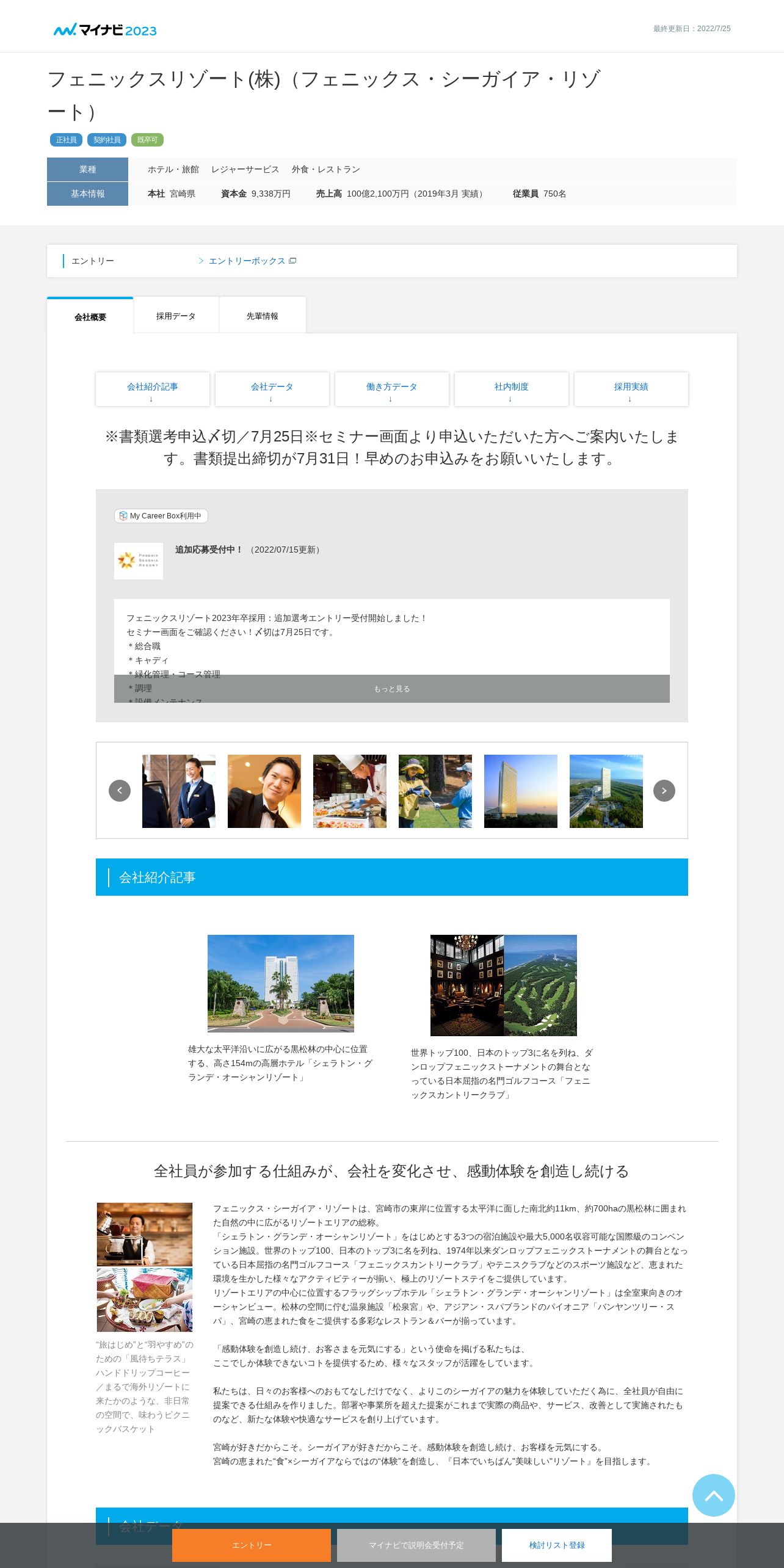Click the 契約社員 tag
The width and height of the screenshot is (784, 1568).
click(107, 140)
